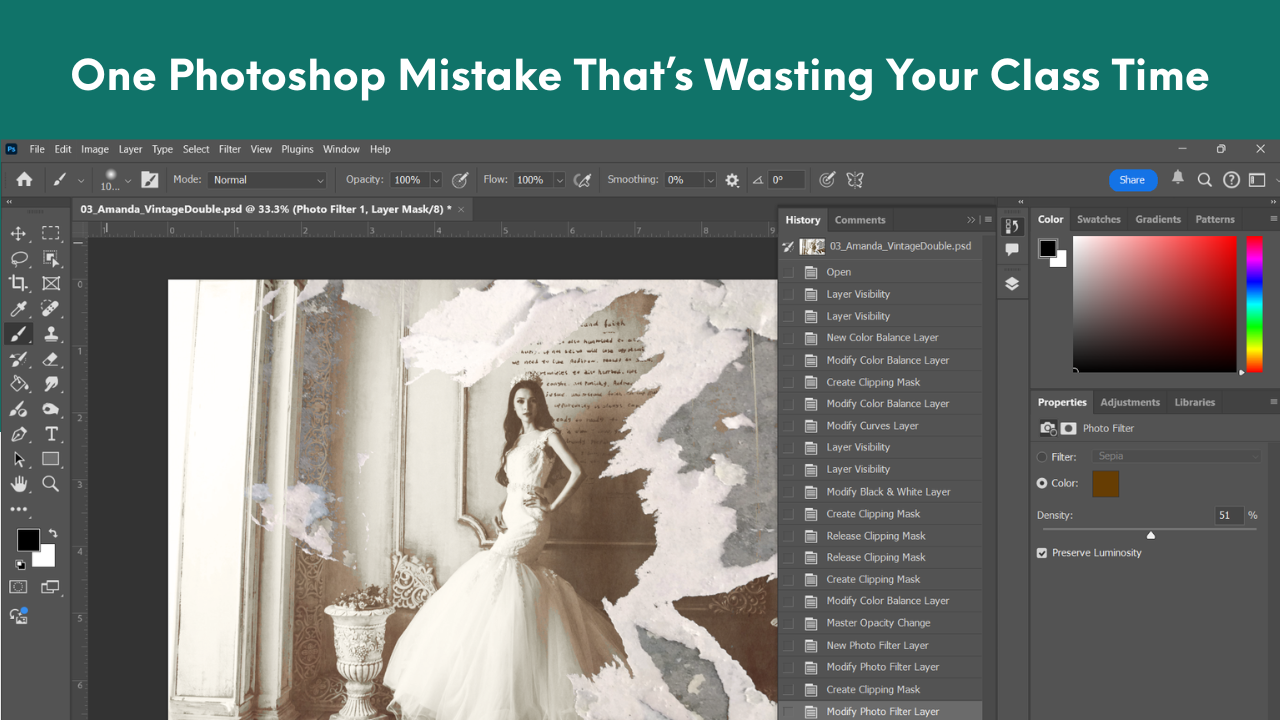Open the Filter menu
The height and width of the screenshot is (720, 1280).
229,149
